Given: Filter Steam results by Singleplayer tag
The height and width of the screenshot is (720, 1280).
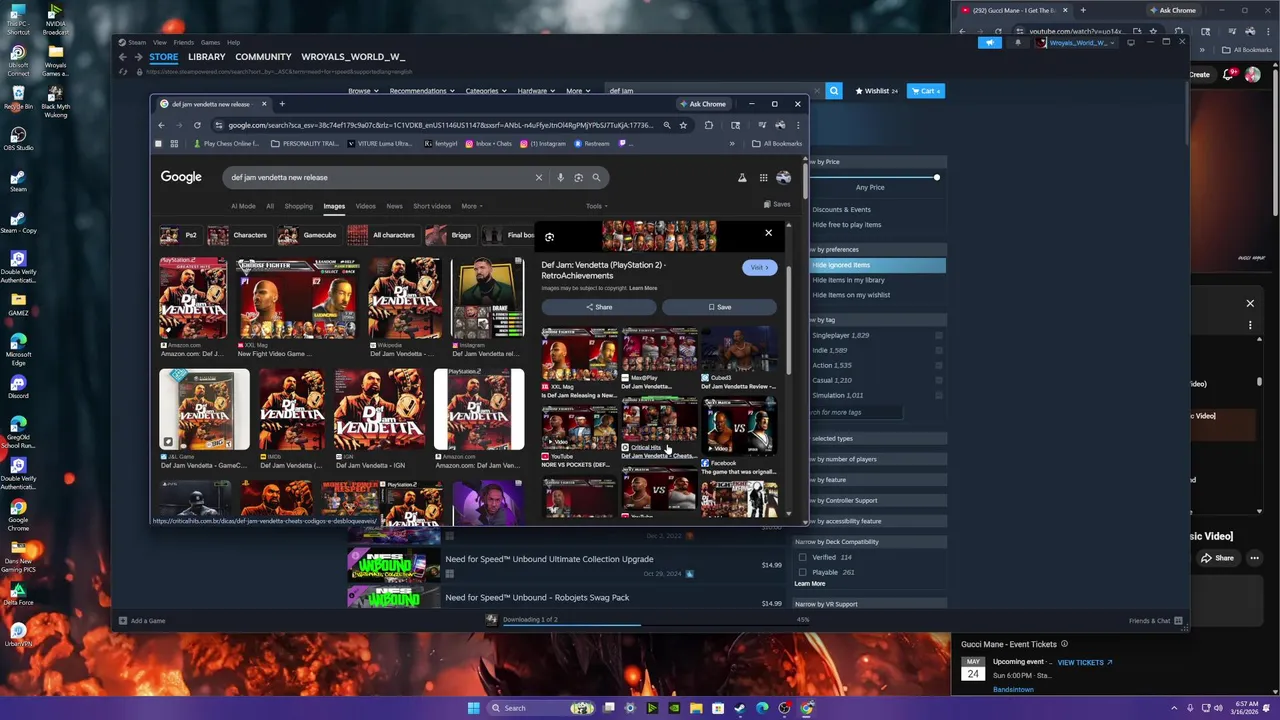Looking at the screenshot, I should [876, 335].
